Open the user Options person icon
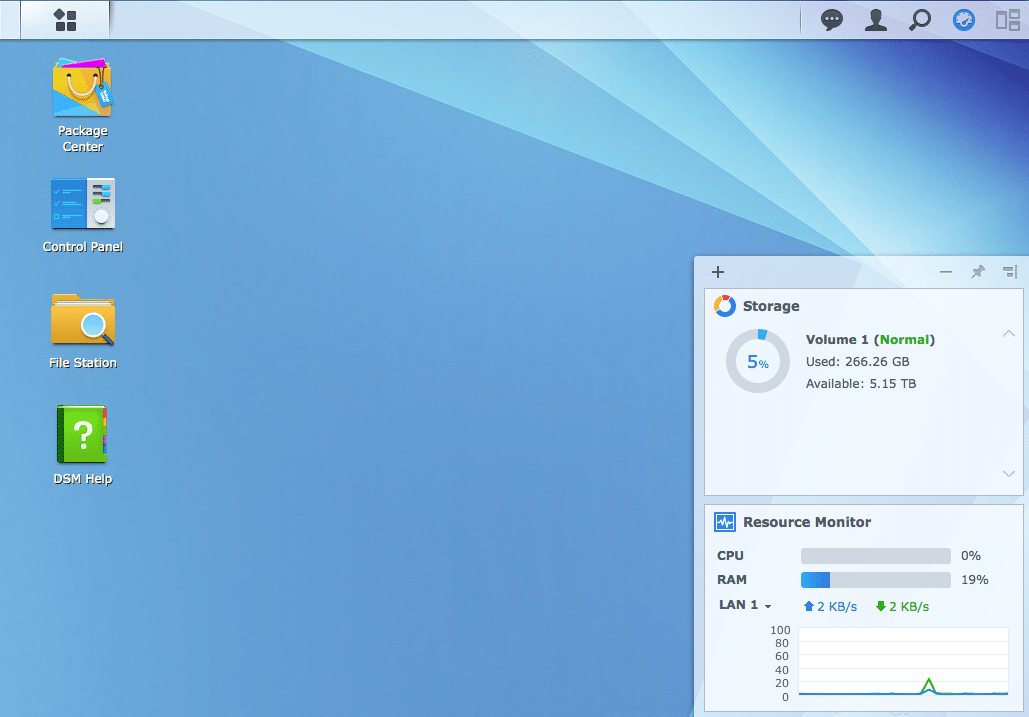 [875, 20]
